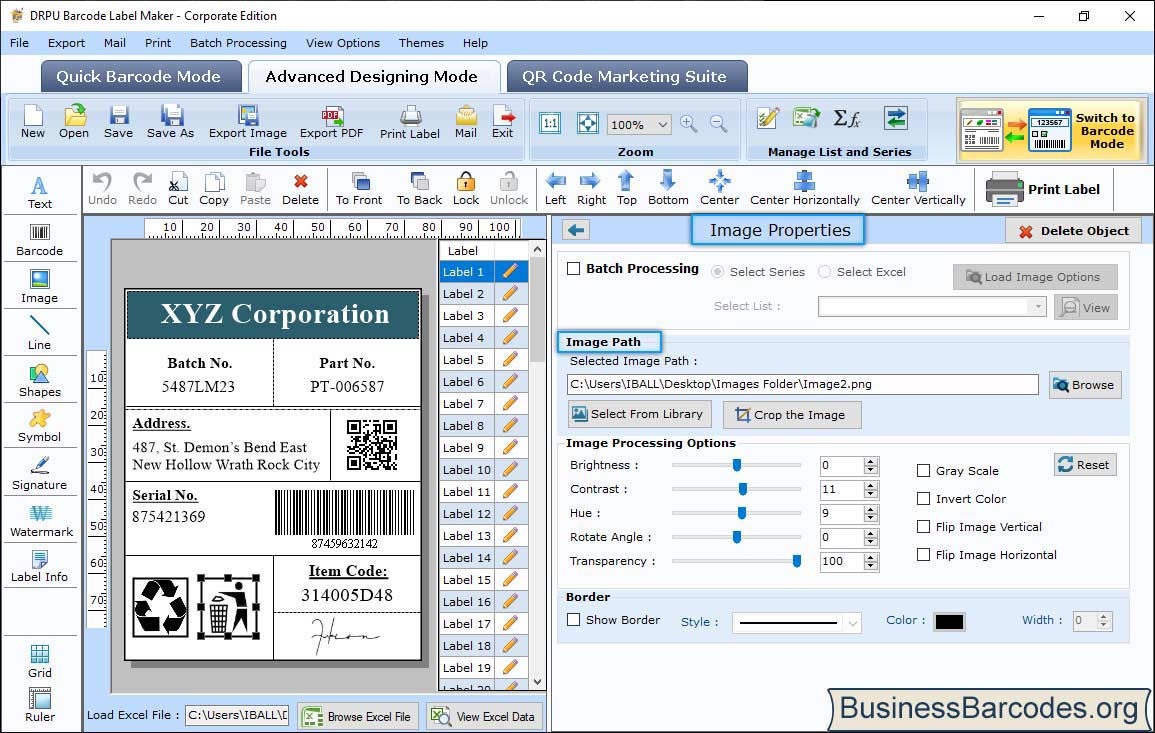Select the Select Excel radio option
Image resolution: width=1155 pixels, height=733 pixels.
tap(824, 272)
